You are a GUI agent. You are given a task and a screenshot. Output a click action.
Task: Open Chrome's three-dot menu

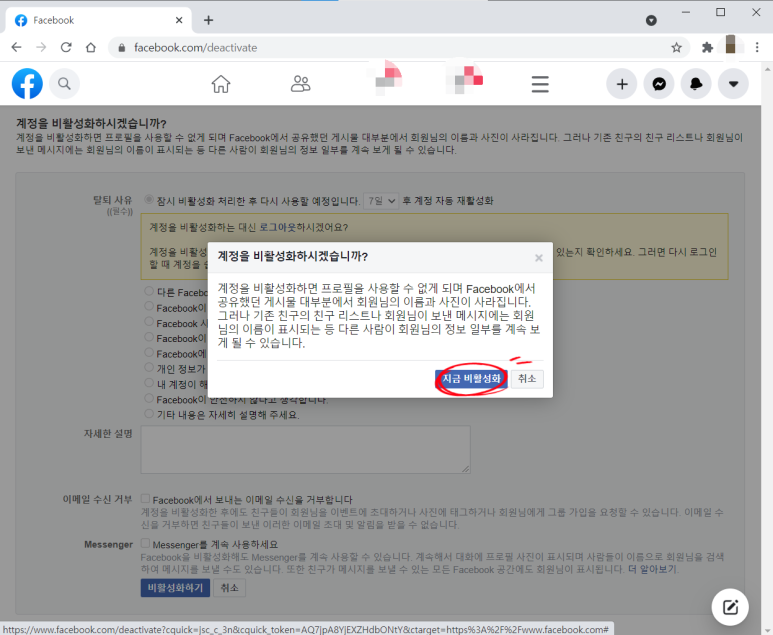(757, 47)
